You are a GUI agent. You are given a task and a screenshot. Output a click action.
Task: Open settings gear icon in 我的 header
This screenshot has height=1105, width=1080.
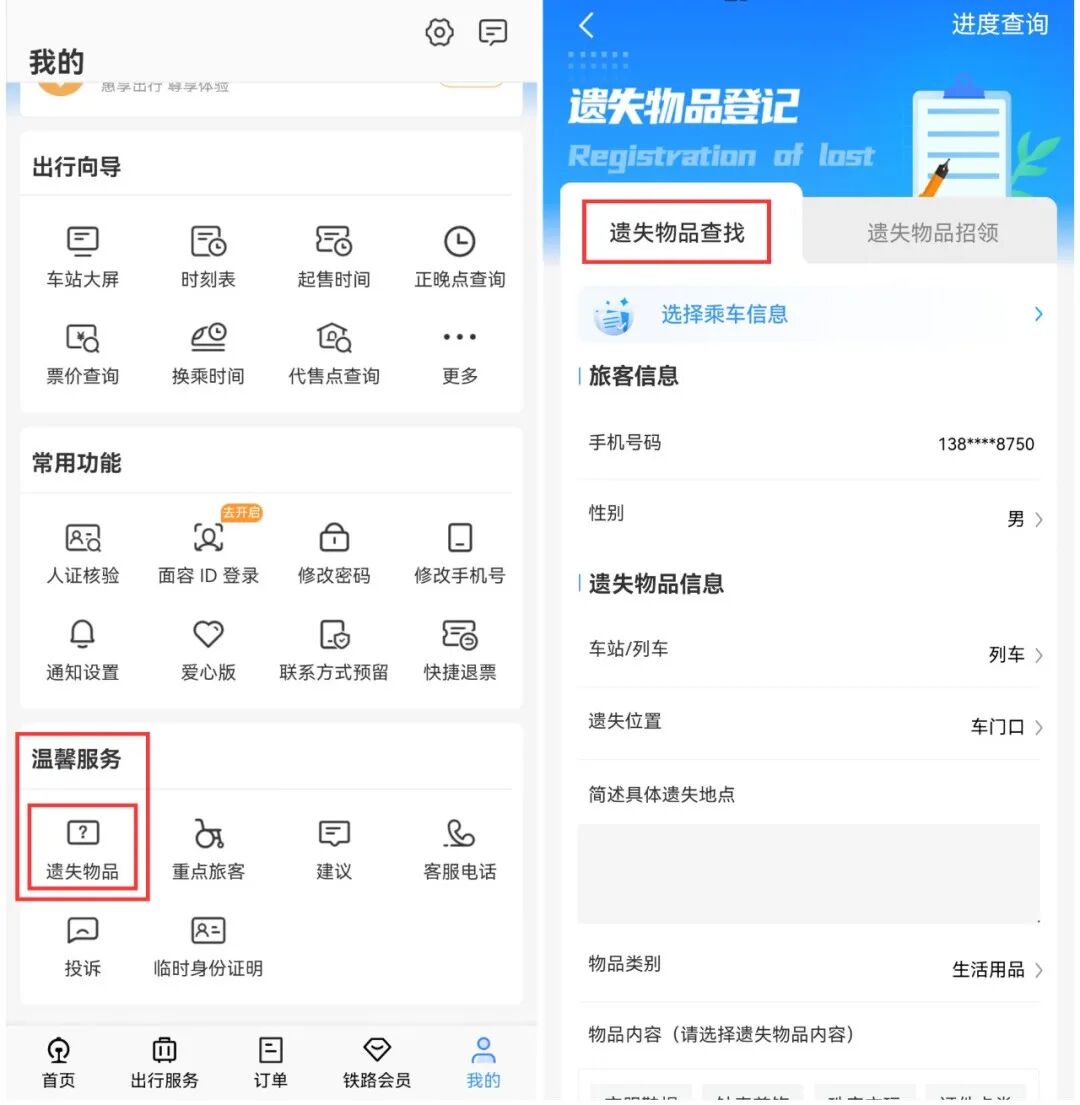coord(439,32)
